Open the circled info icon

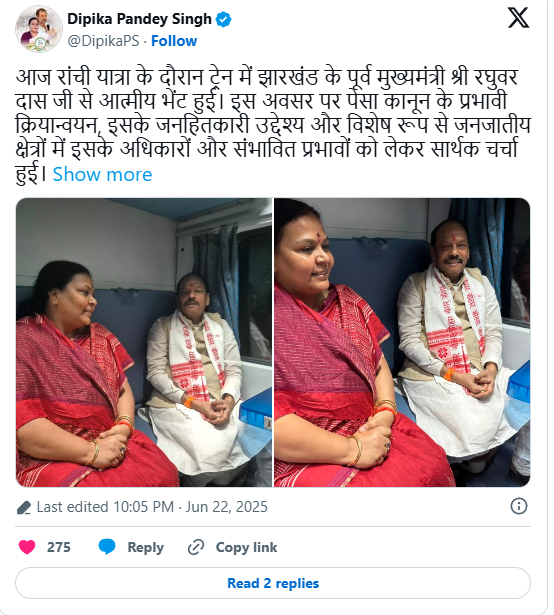518,506
